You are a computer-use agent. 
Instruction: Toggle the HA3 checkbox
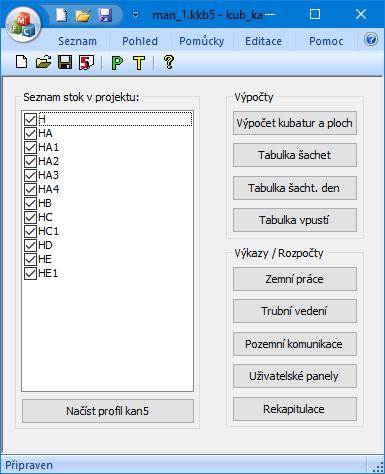coord(30,175)
